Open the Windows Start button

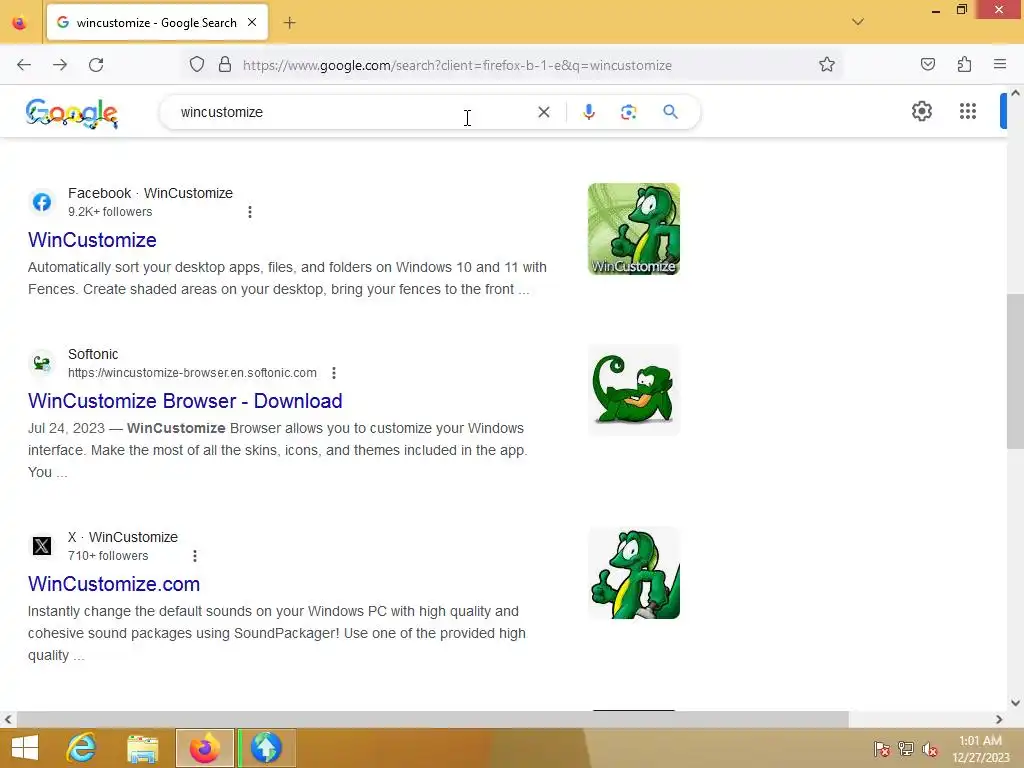pyautogui.click(x=25, y=748)
